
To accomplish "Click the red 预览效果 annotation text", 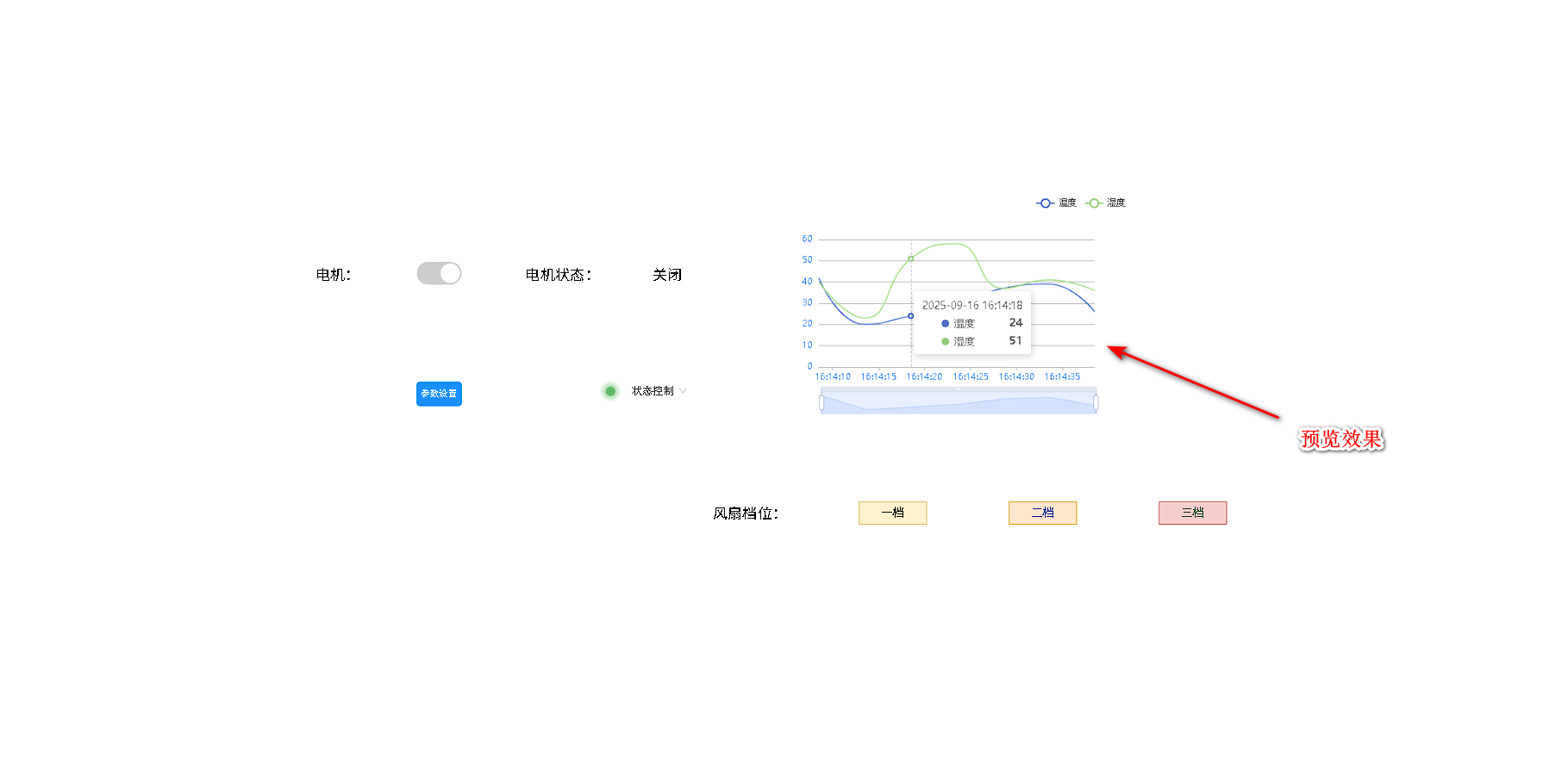I will pos(1340,439).
